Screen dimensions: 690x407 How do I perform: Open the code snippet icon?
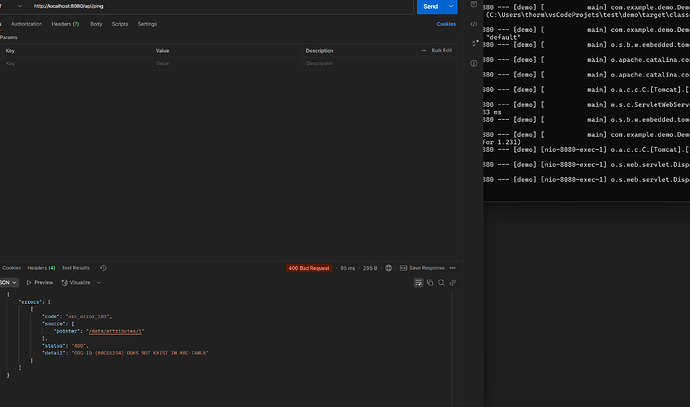click(473, 24)
